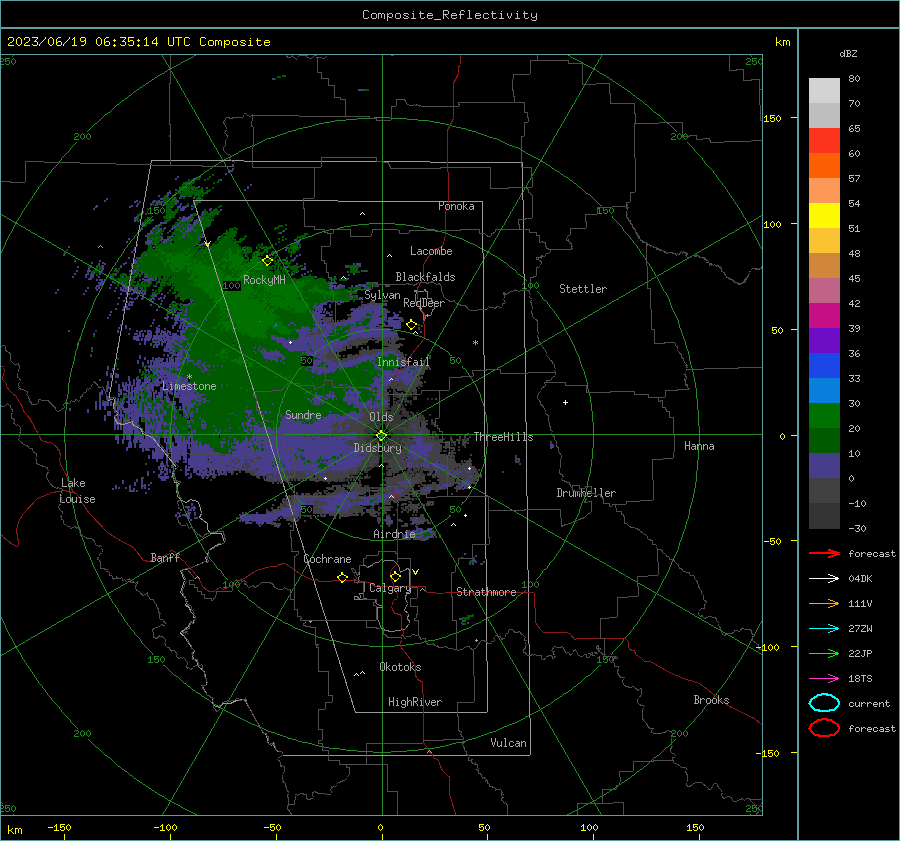The image size is (900, 841).
Task: Click the Vulcan town label
Action: 508,743
